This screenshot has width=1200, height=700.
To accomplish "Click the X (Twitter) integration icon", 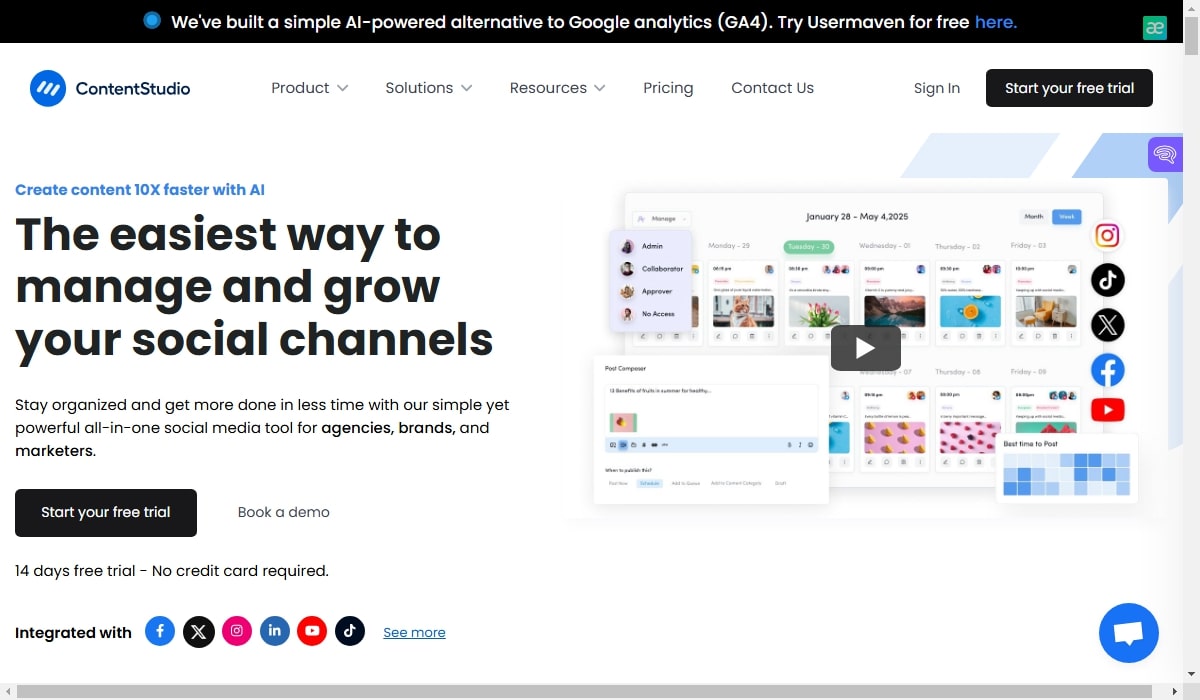I will point(199,631).
